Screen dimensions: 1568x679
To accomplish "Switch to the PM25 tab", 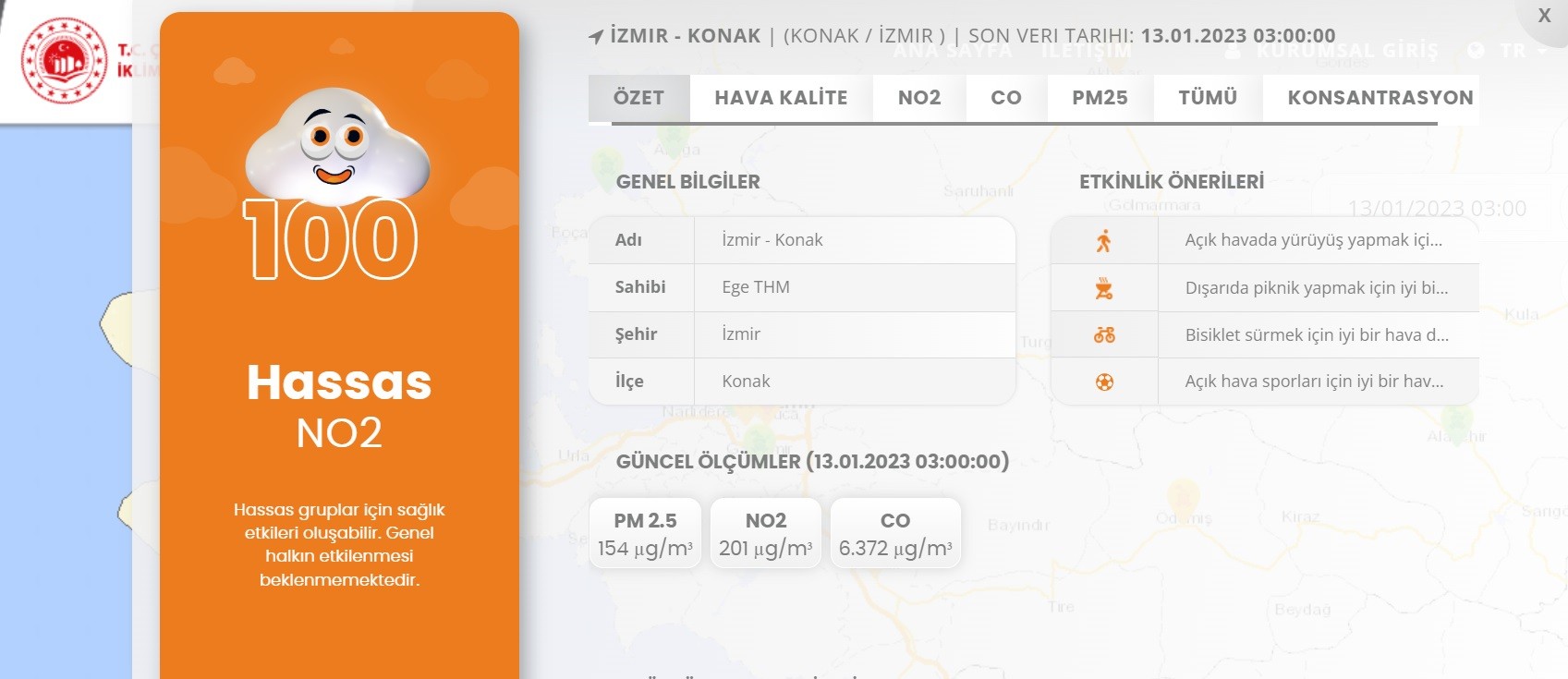I will 1100,98.
